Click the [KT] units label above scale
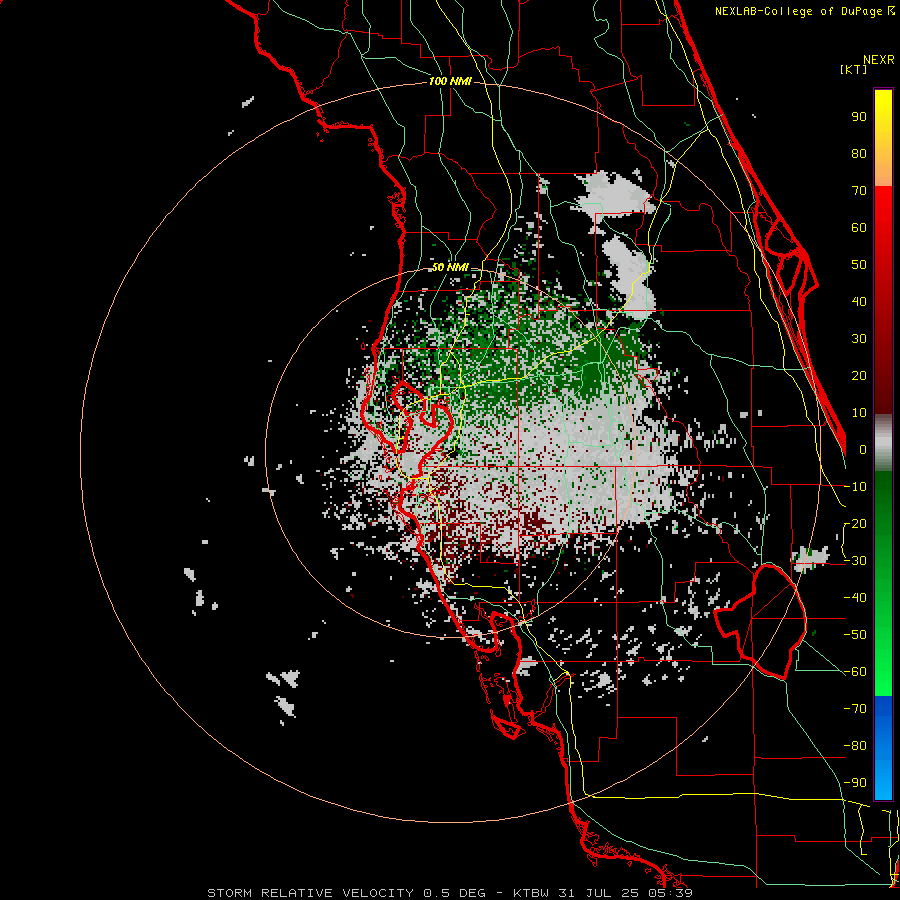Screen dimensions: 900x900 coord(854,69)
